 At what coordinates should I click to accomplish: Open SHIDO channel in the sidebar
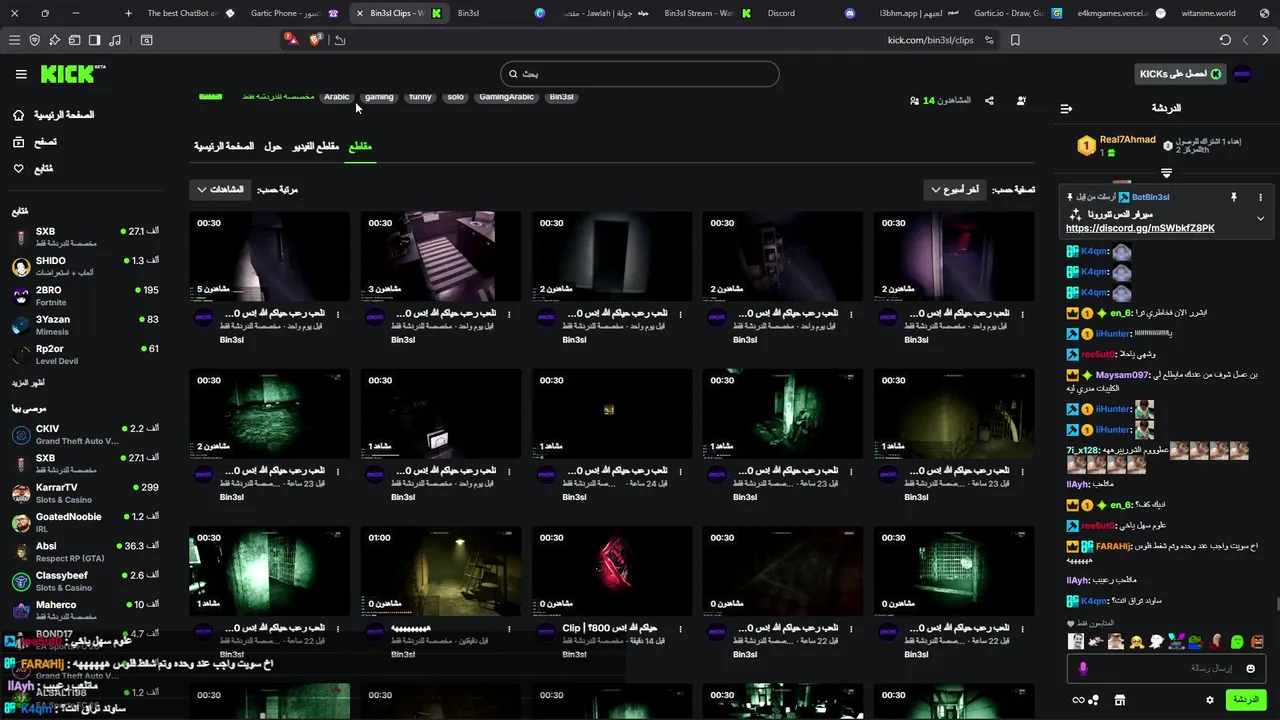pyautogui.click(x=85, y=266)
